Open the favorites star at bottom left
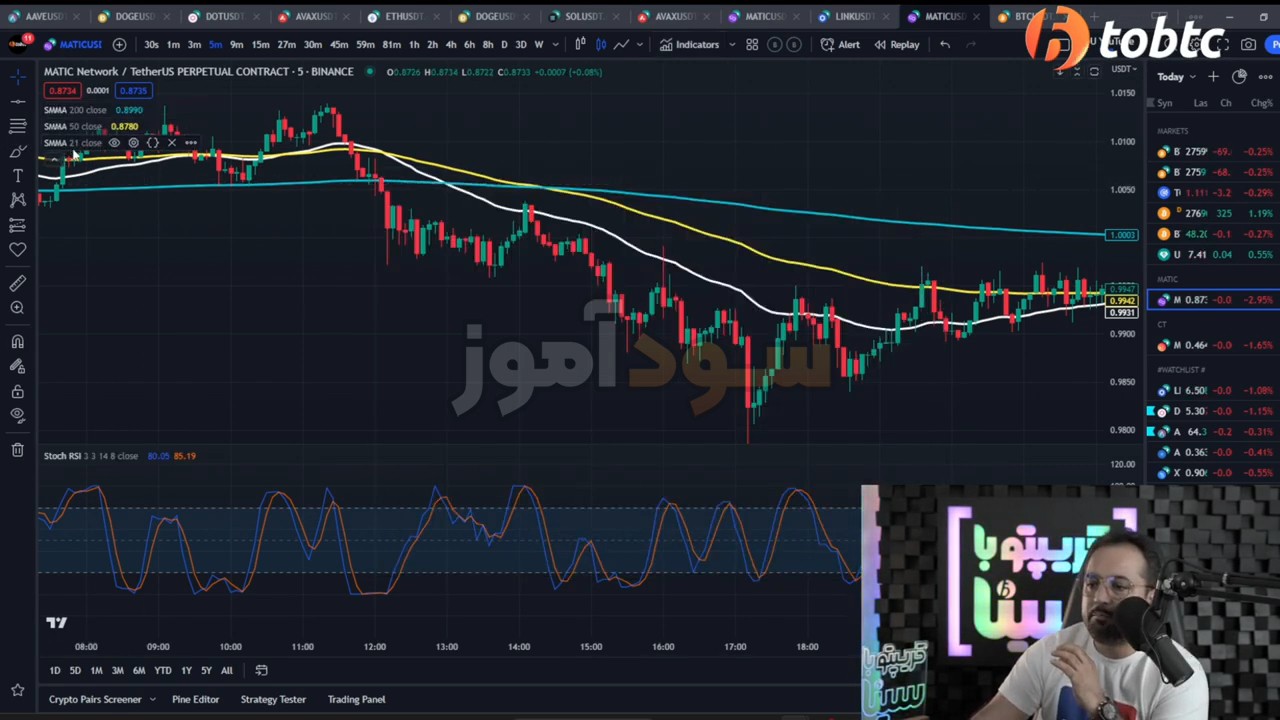Image resolution: width=1280 pixels, height=720 pixels. click(x=18, y=690)
